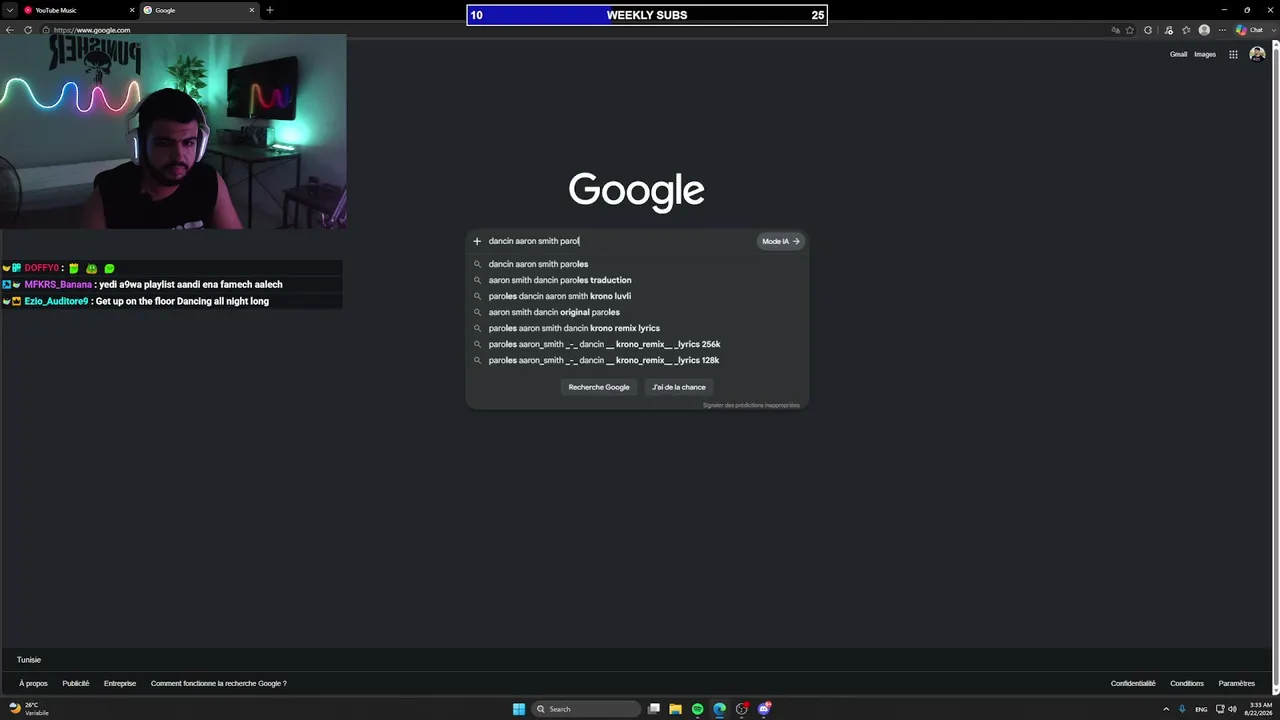Click the address bar showing google.com

coord(580,30)
